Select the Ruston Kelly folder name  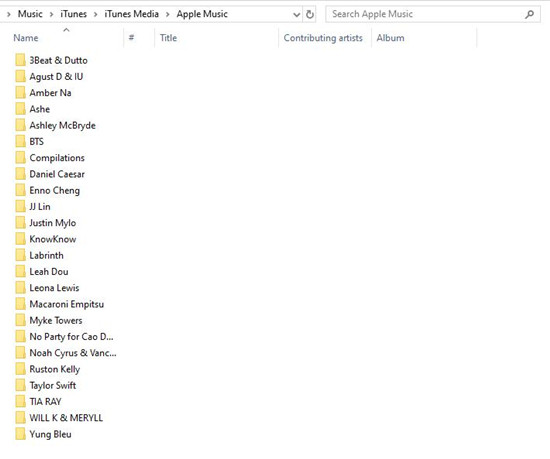tap(55, 369)
